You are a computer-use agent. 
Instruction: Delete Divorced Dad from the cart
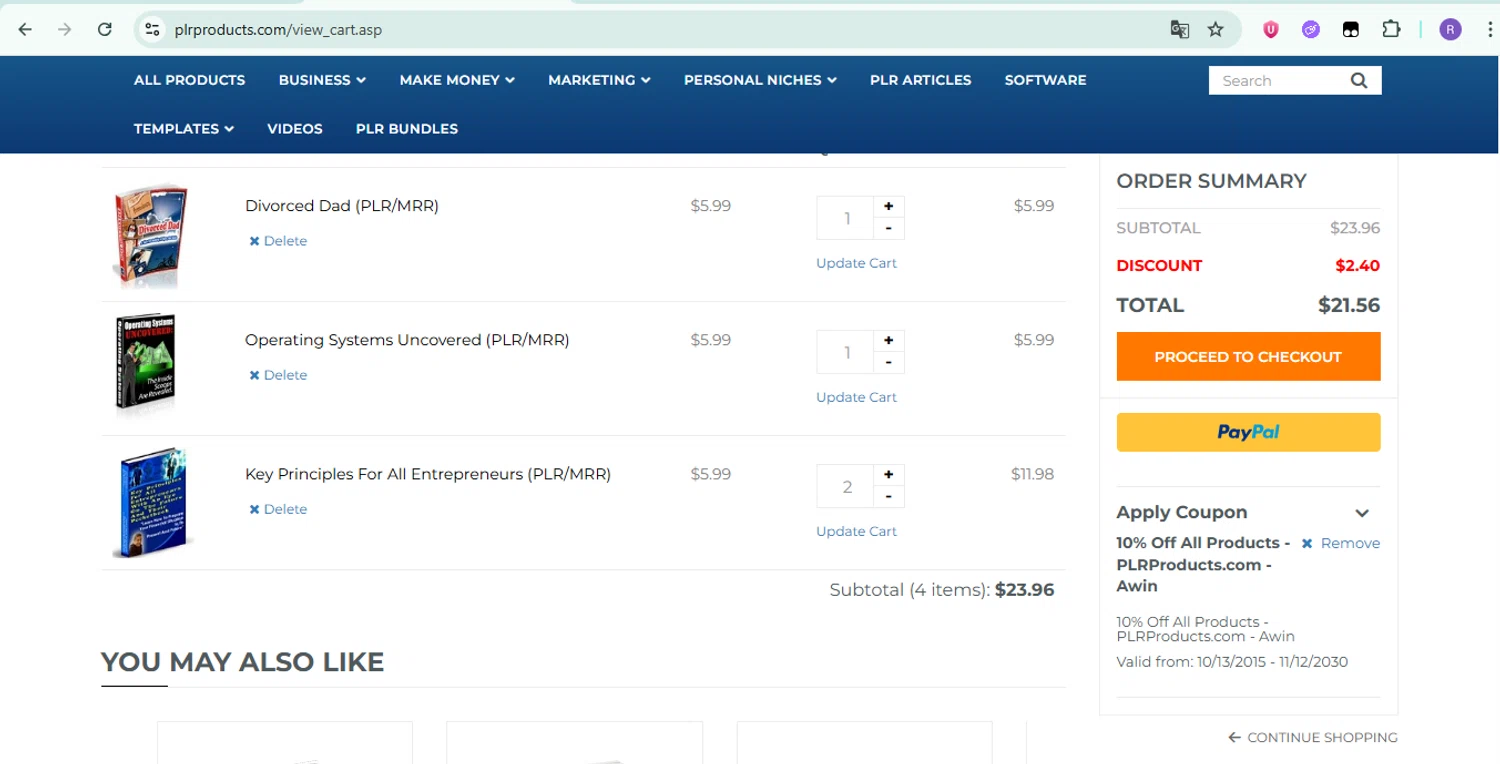[278, 241]
